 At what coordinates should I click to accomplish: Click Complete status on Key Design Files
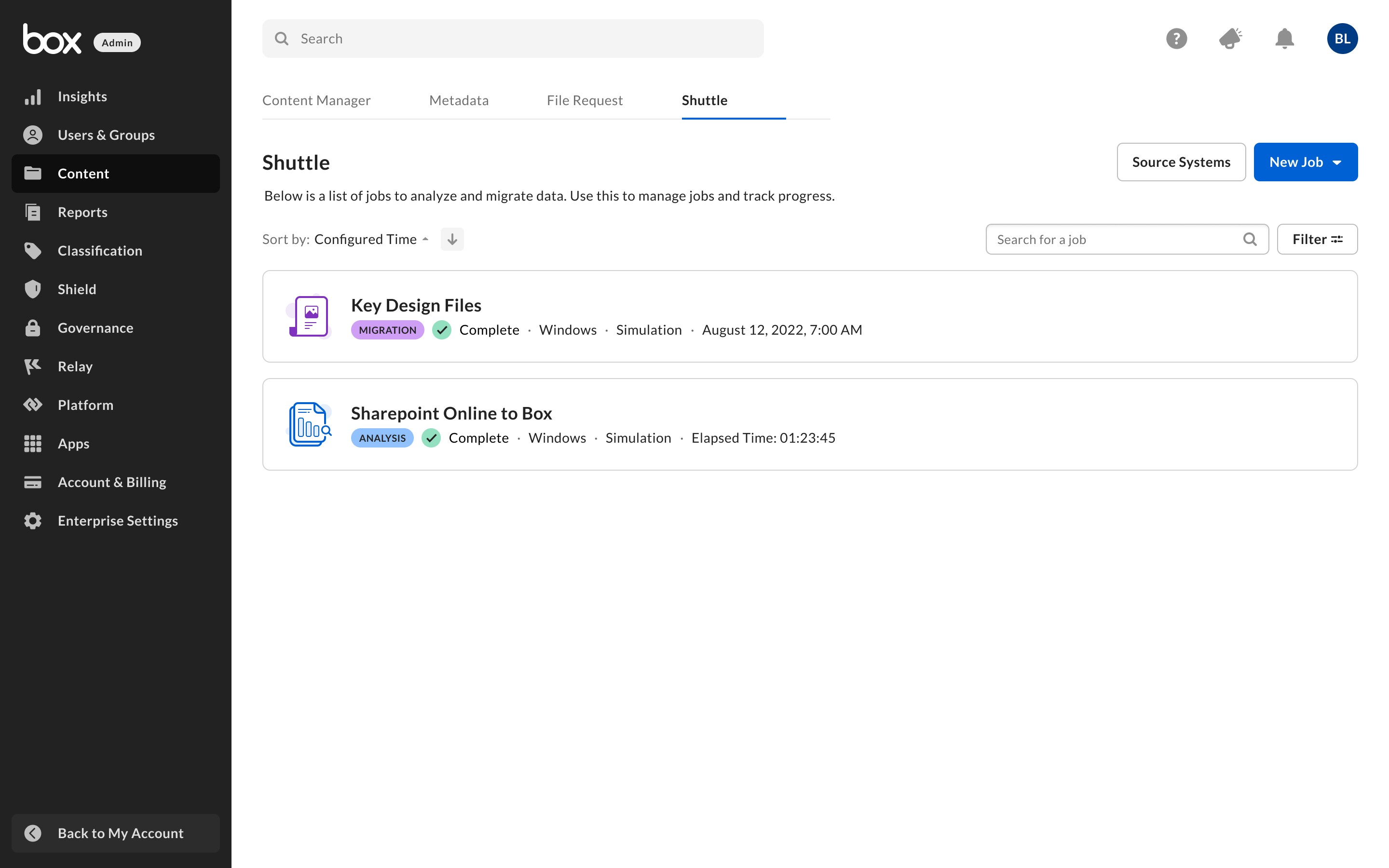pos(489,330)
